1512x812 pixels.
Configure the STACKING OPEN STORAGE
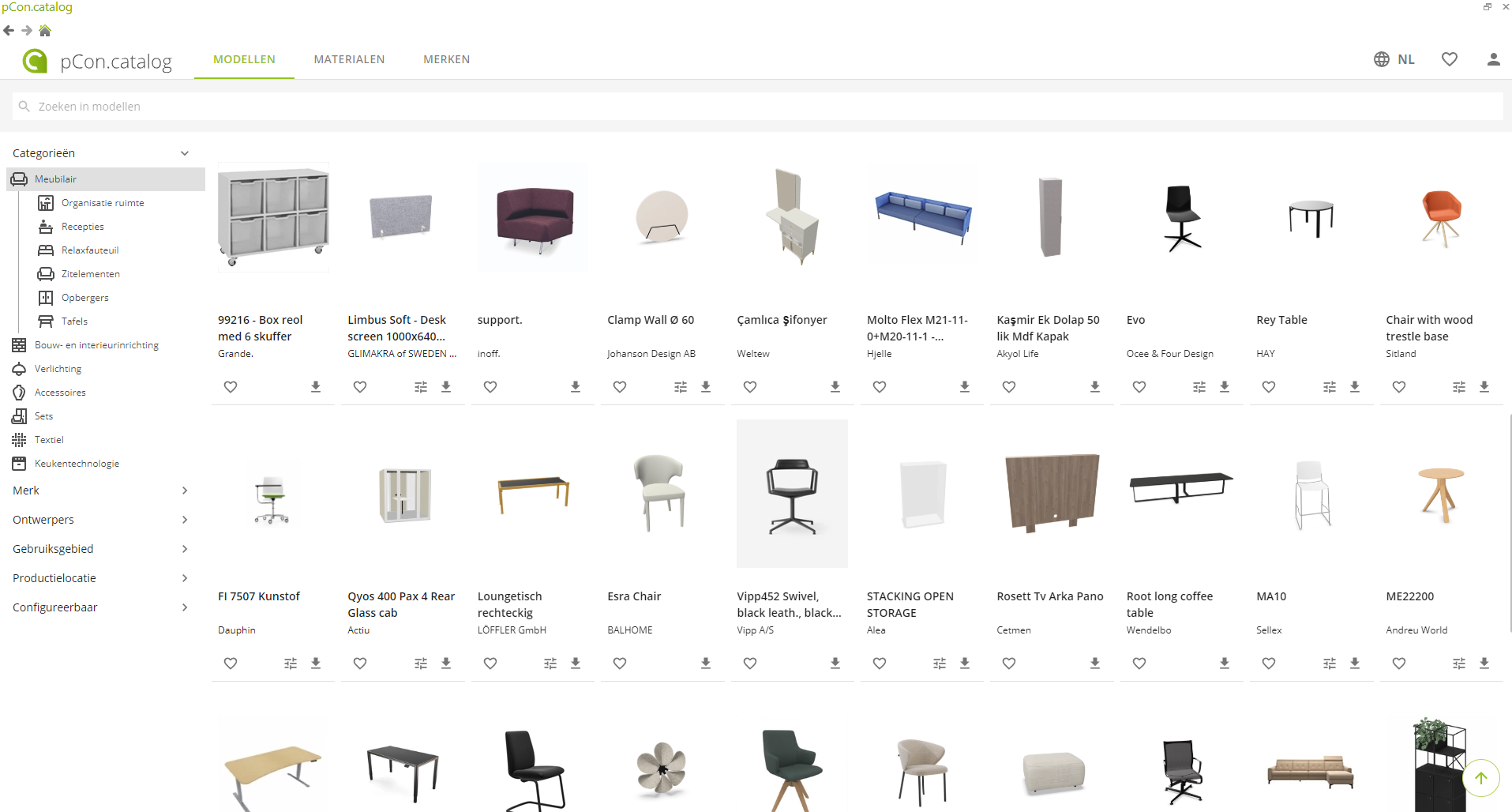tap(940, 664)
